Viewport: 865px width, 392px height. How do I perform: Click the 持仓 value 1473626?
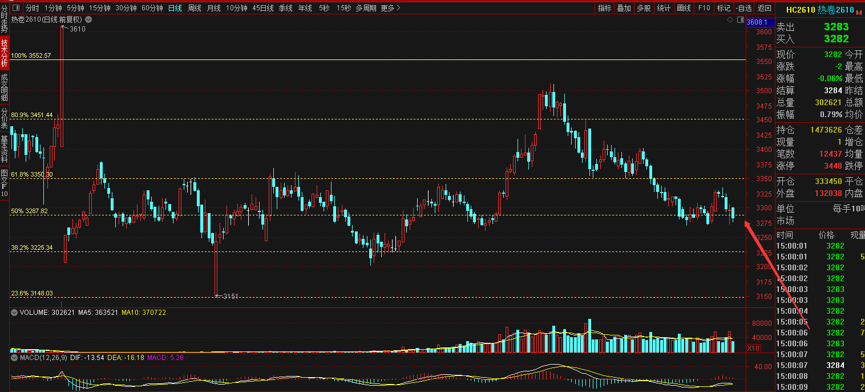click(826, 130)
